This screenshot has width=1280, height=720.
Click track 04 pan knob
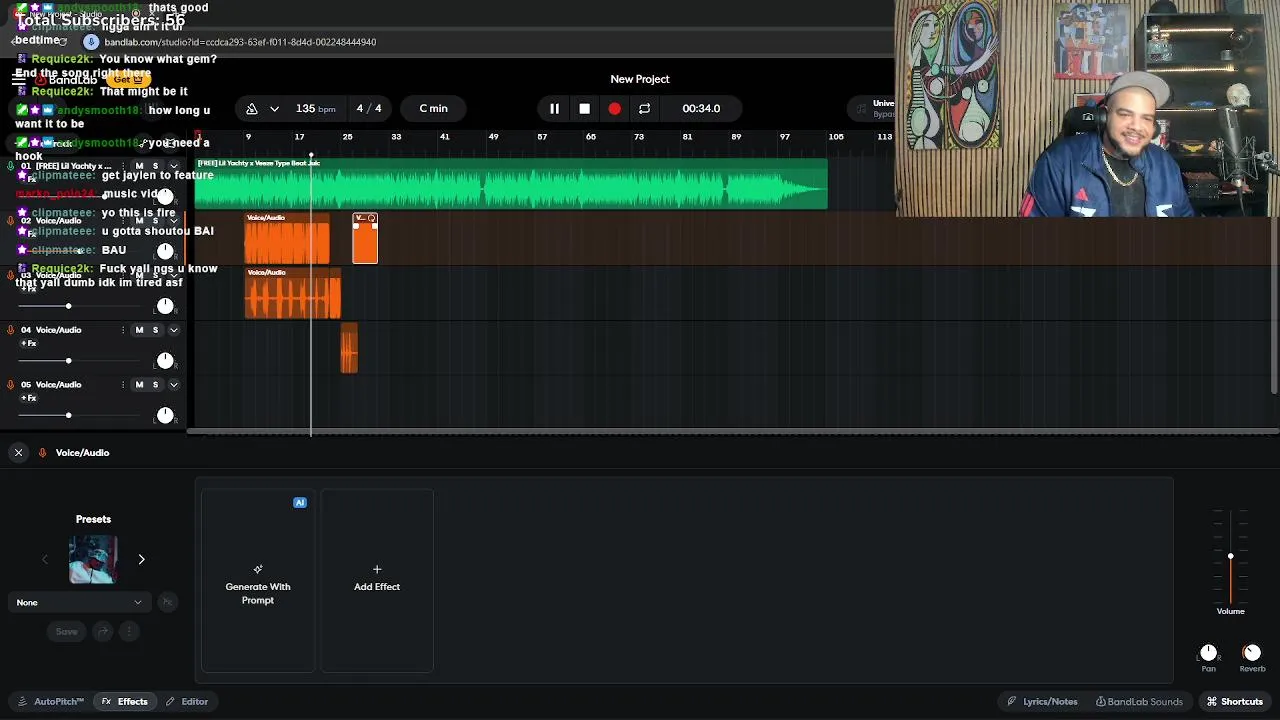165,361
